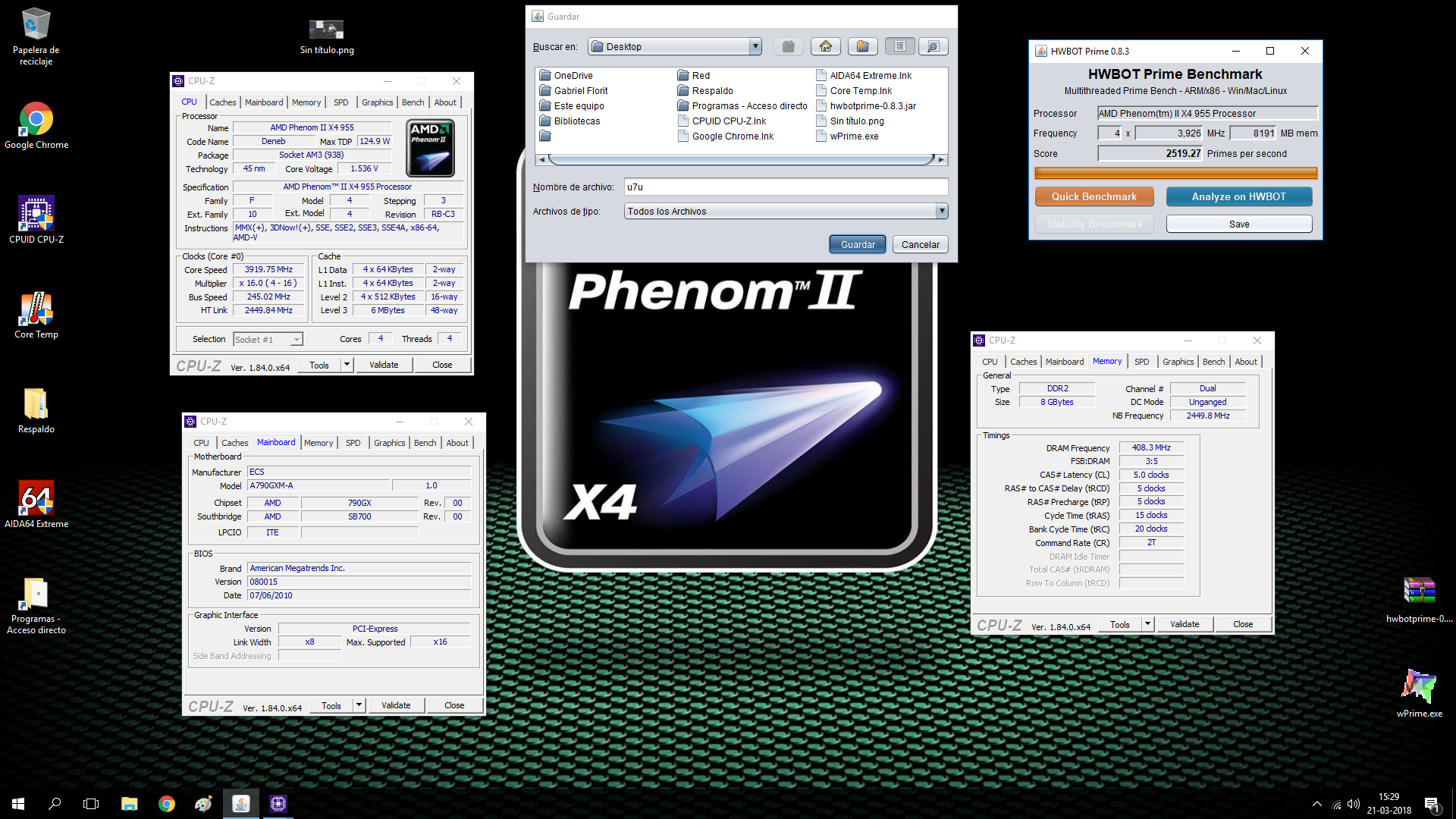Viewport: 1456px width, 819px height.
Task: Click the file list horizontal scrollbar
Action: tap(741, 159)
